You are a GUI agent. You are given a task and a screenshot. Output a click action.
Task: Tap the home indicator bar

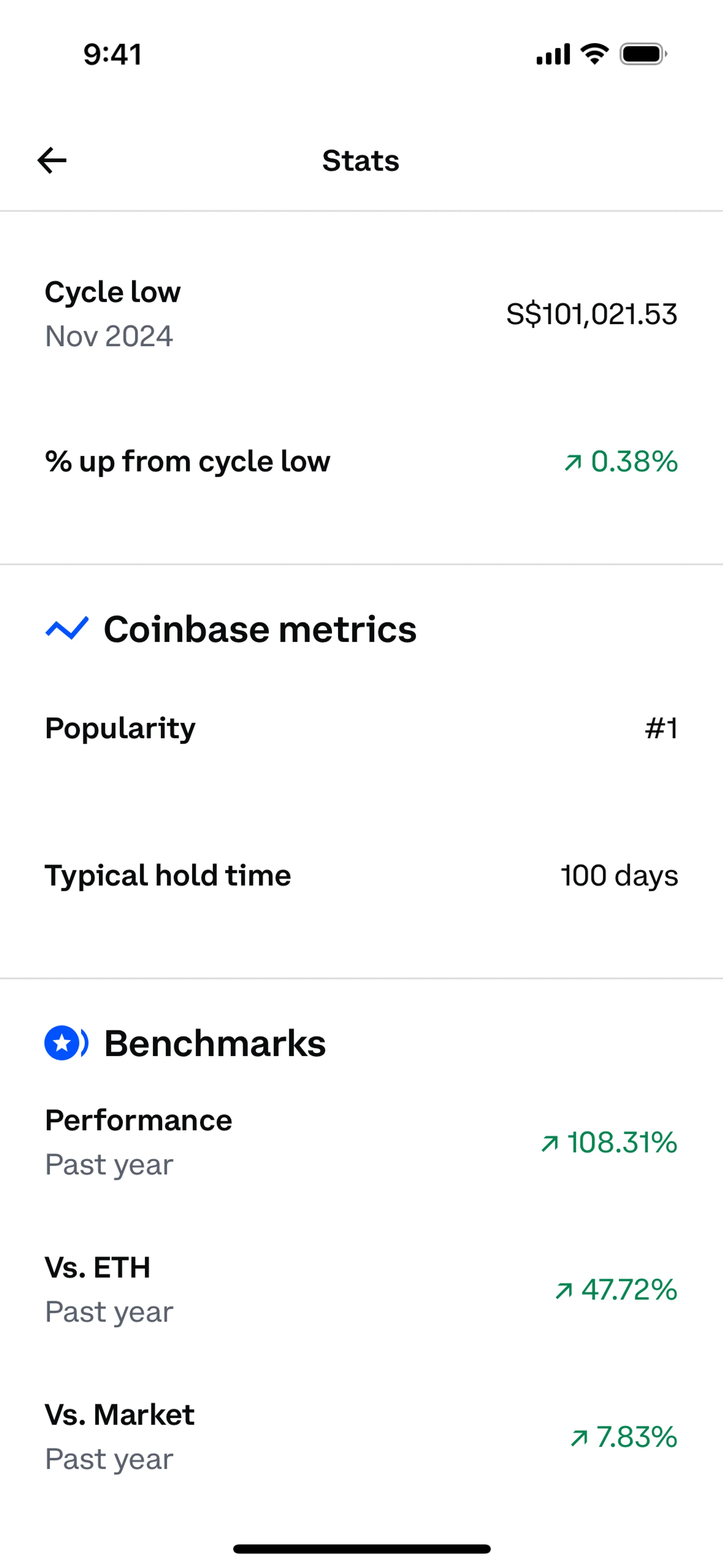point(361,1548)
